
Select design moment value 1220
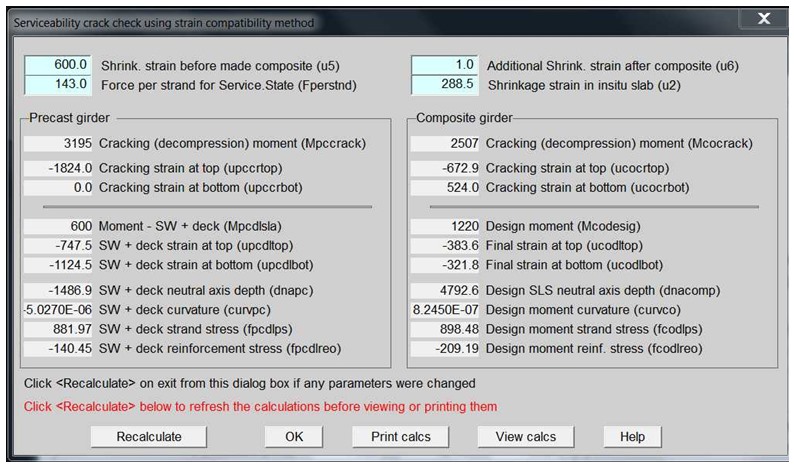coord(445,226)
